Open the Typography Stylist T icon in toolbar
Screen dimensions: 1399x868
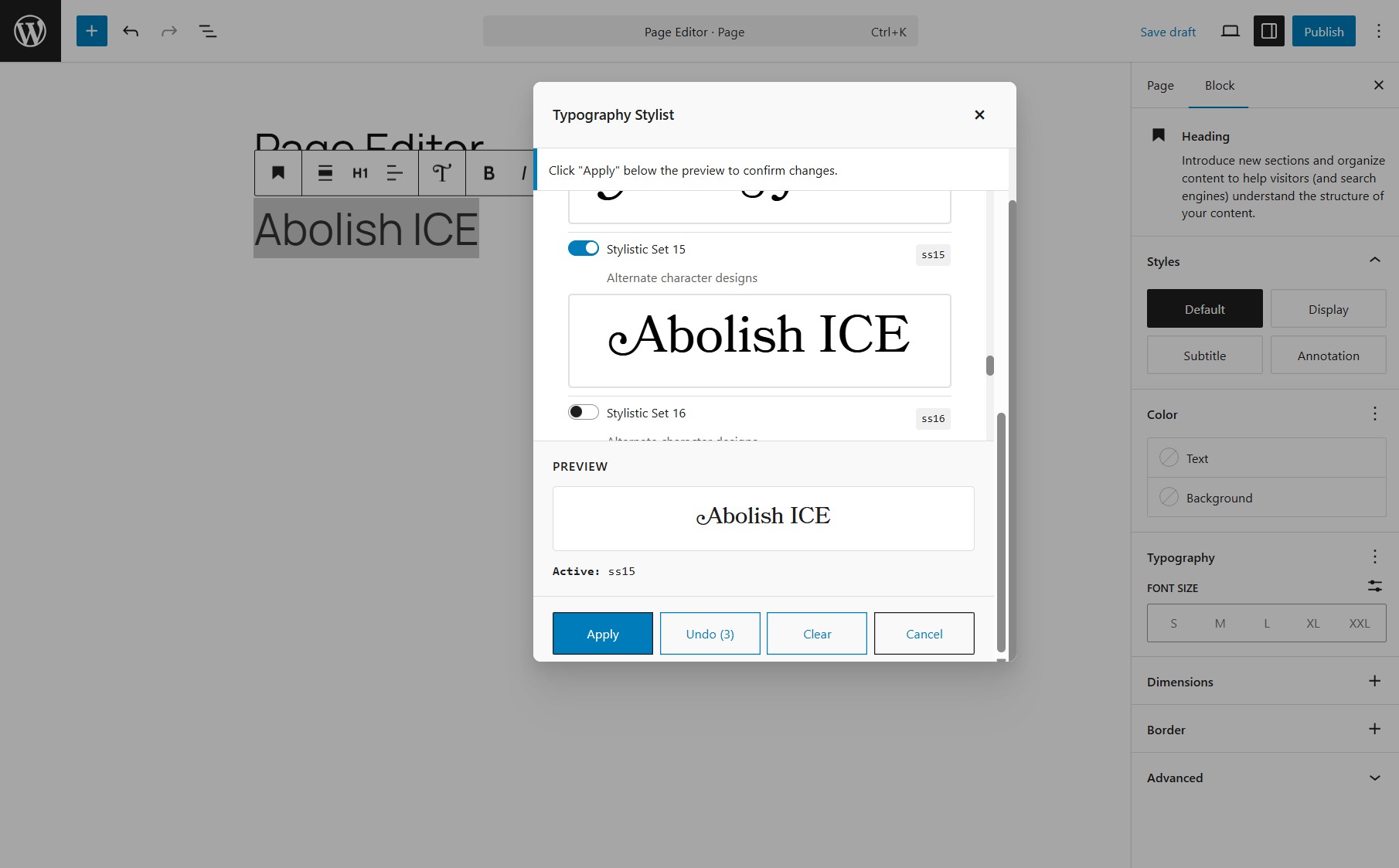pos(441,172)
